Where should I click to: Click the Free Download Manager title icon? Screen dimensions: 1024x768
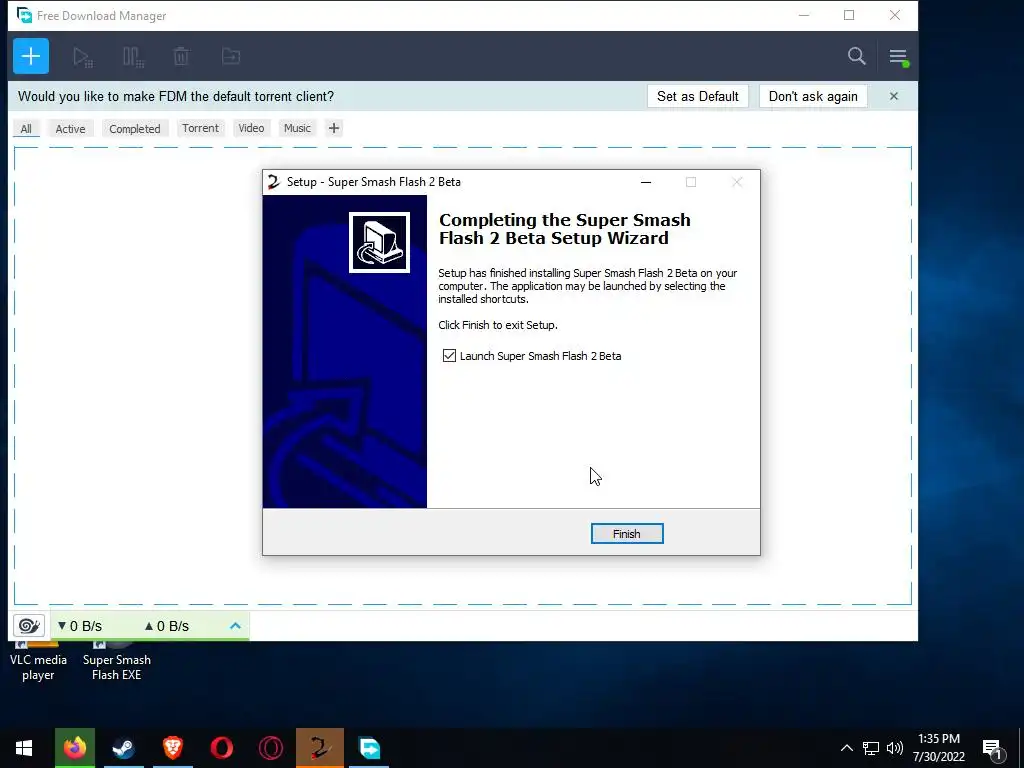(x=24, y=15)
